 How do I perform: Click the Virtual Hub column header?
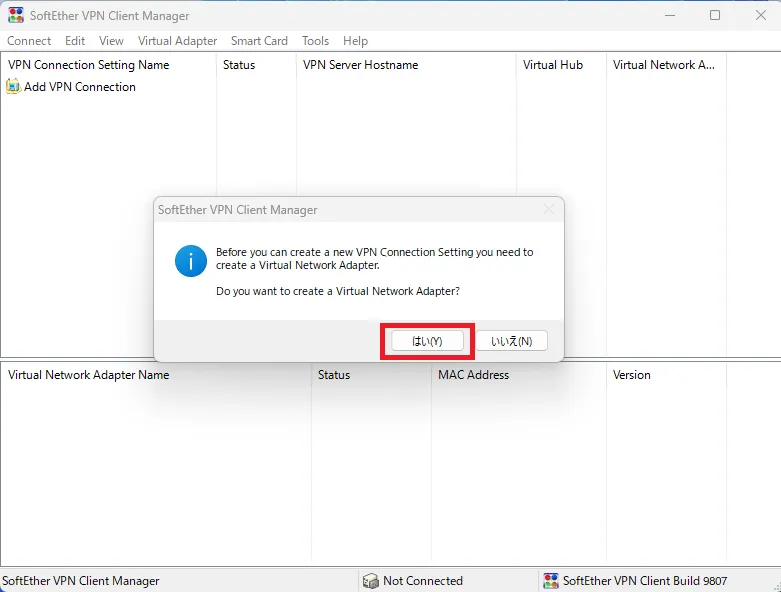561,65
